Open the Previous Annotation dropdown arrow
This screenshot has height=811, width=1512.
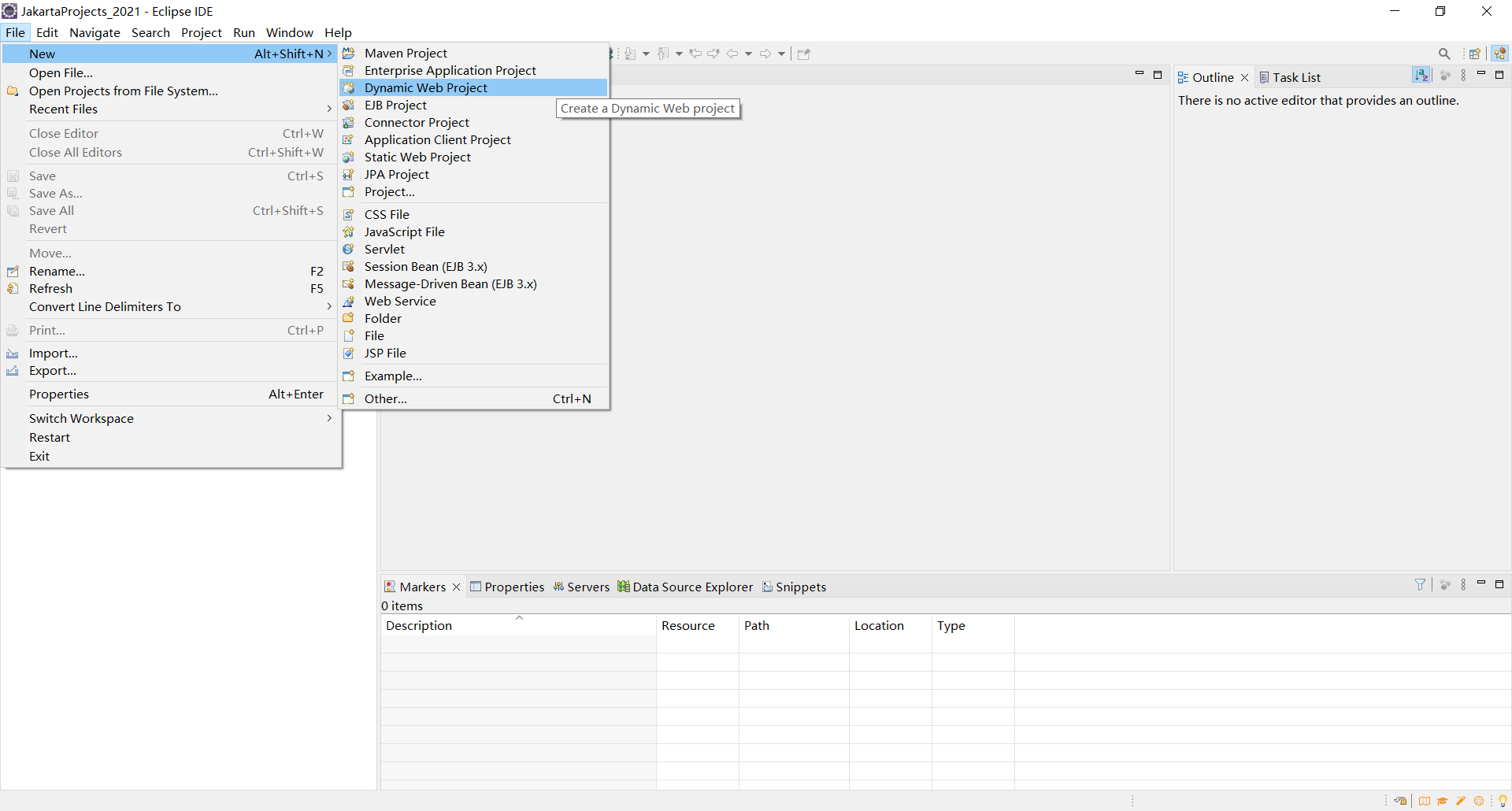point(679,54)
